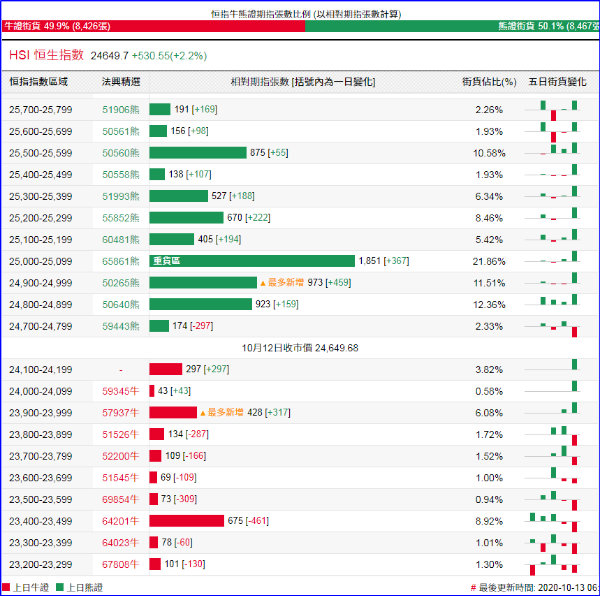Viewport: 600px width, 596px height.
Task: Open warrant link 60481熊
Action: pyautogui.click(x=121, y=240)
